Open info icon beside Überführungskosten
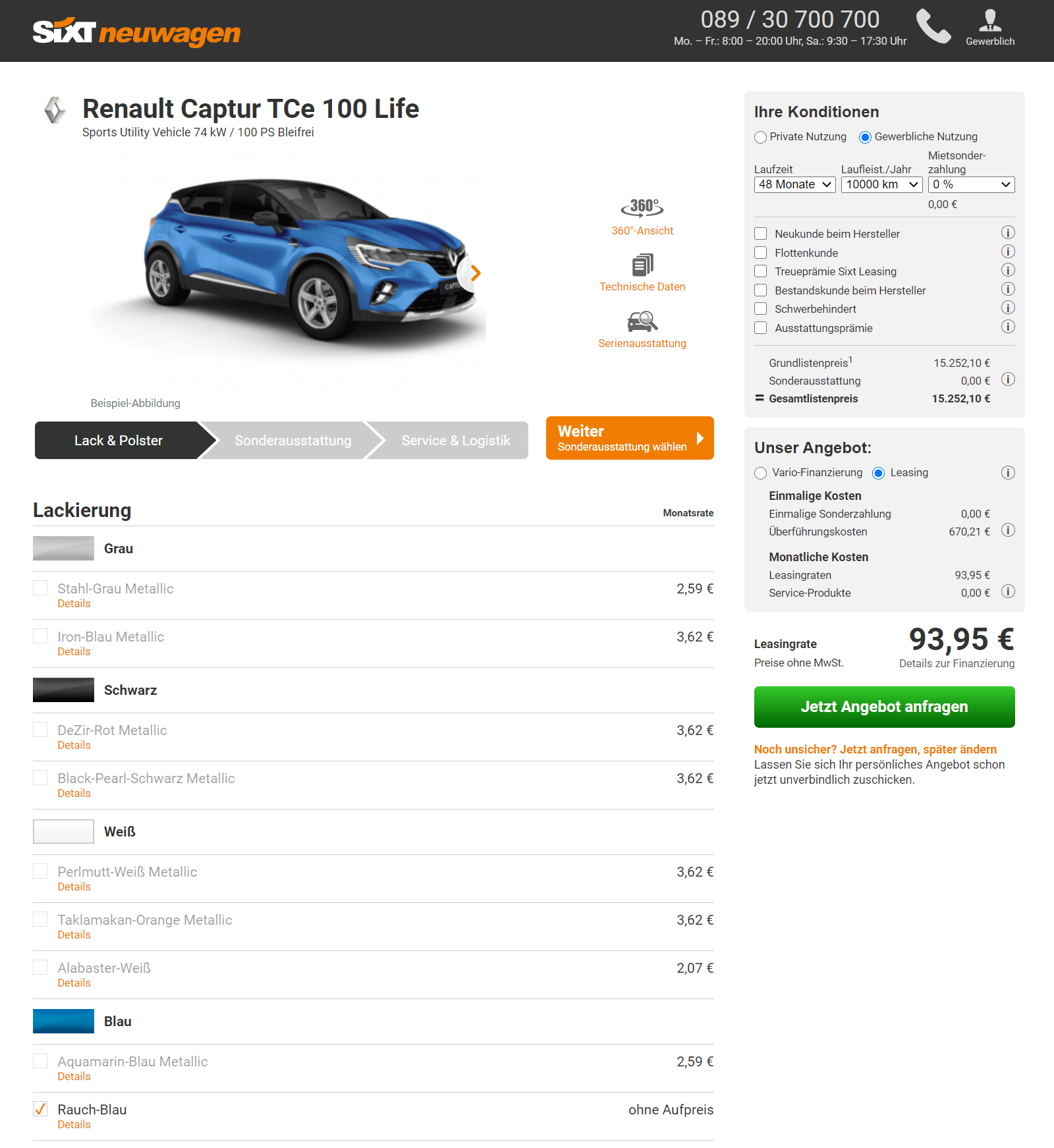The height and width of the screenshot is (1148, 1054). point(1008,530)
